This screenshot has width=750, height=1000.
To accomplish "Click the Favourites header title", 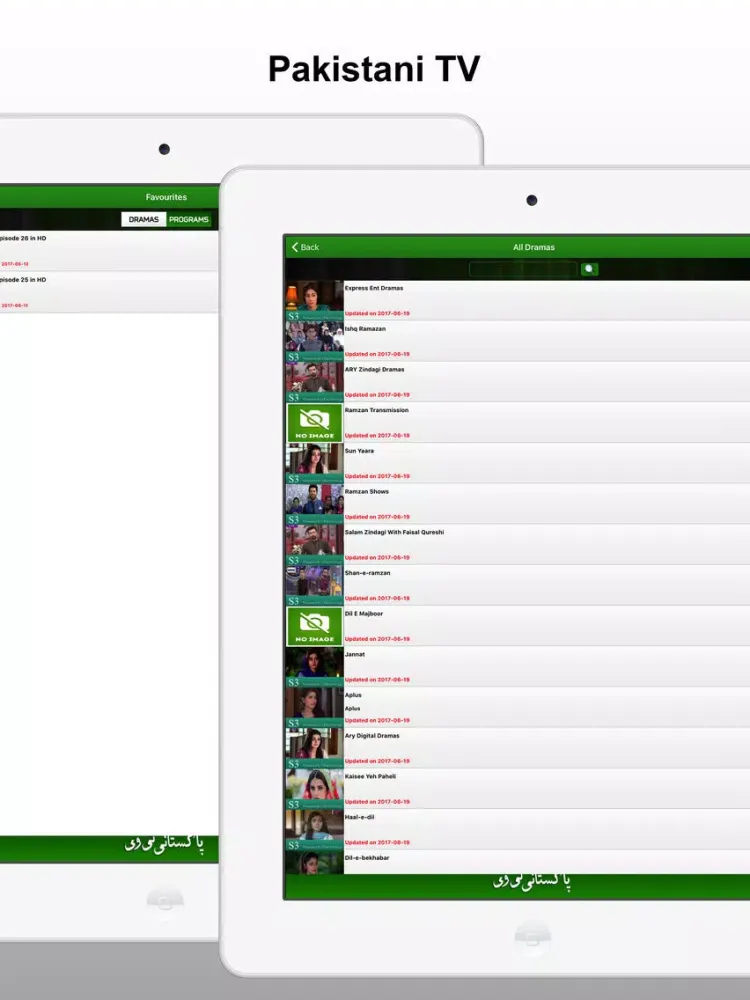I will [166, 197].
